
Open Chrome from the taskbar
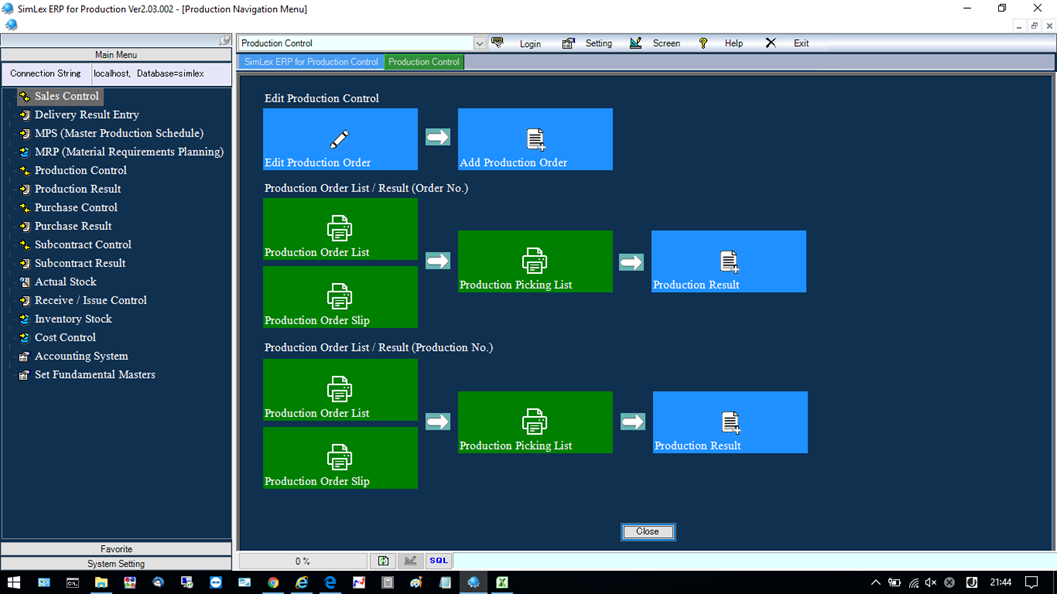pos(273,583)
